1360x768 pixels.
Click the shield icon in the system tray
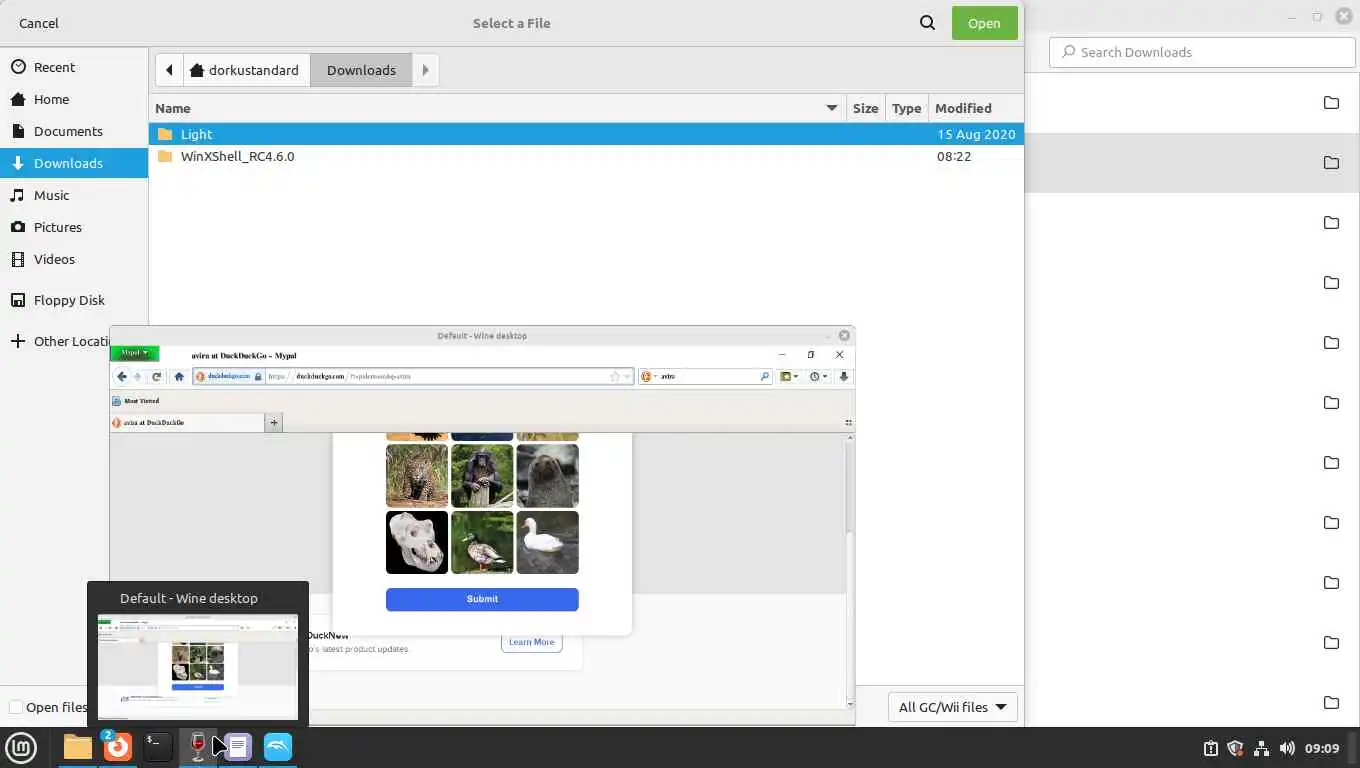coord(1235,748)
